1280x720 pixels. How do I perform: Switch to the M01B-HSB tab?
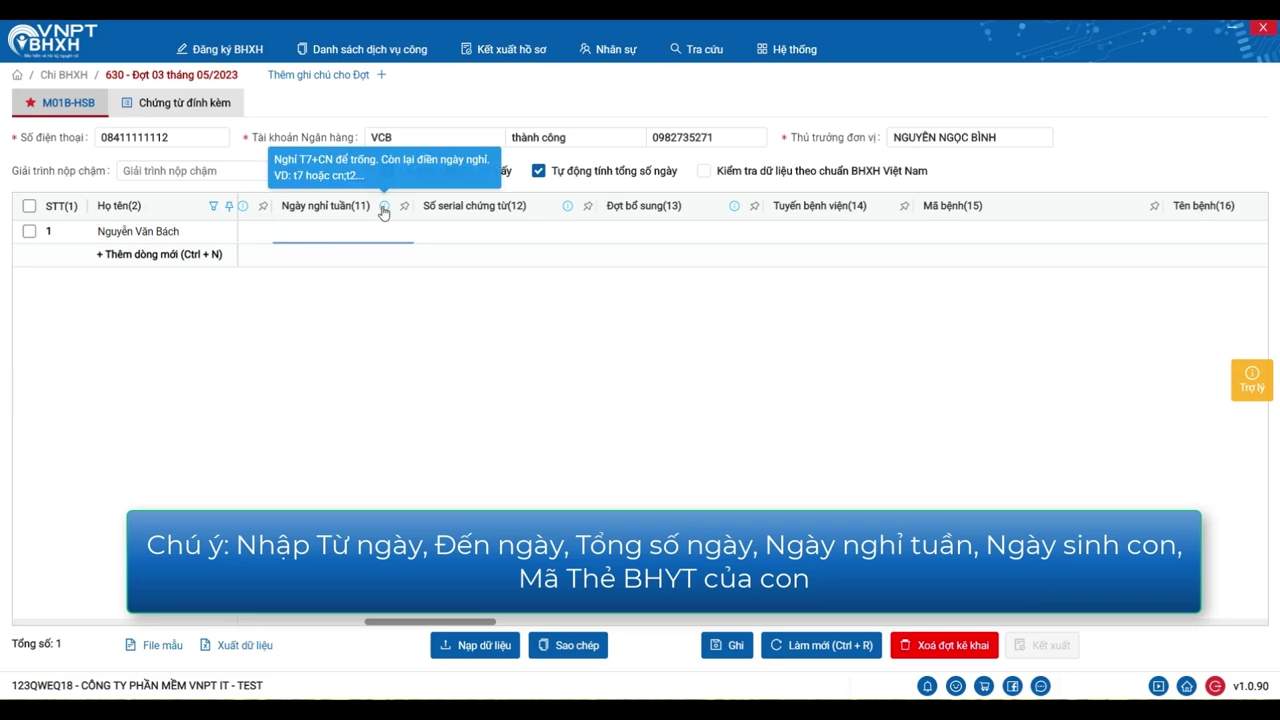60,103
